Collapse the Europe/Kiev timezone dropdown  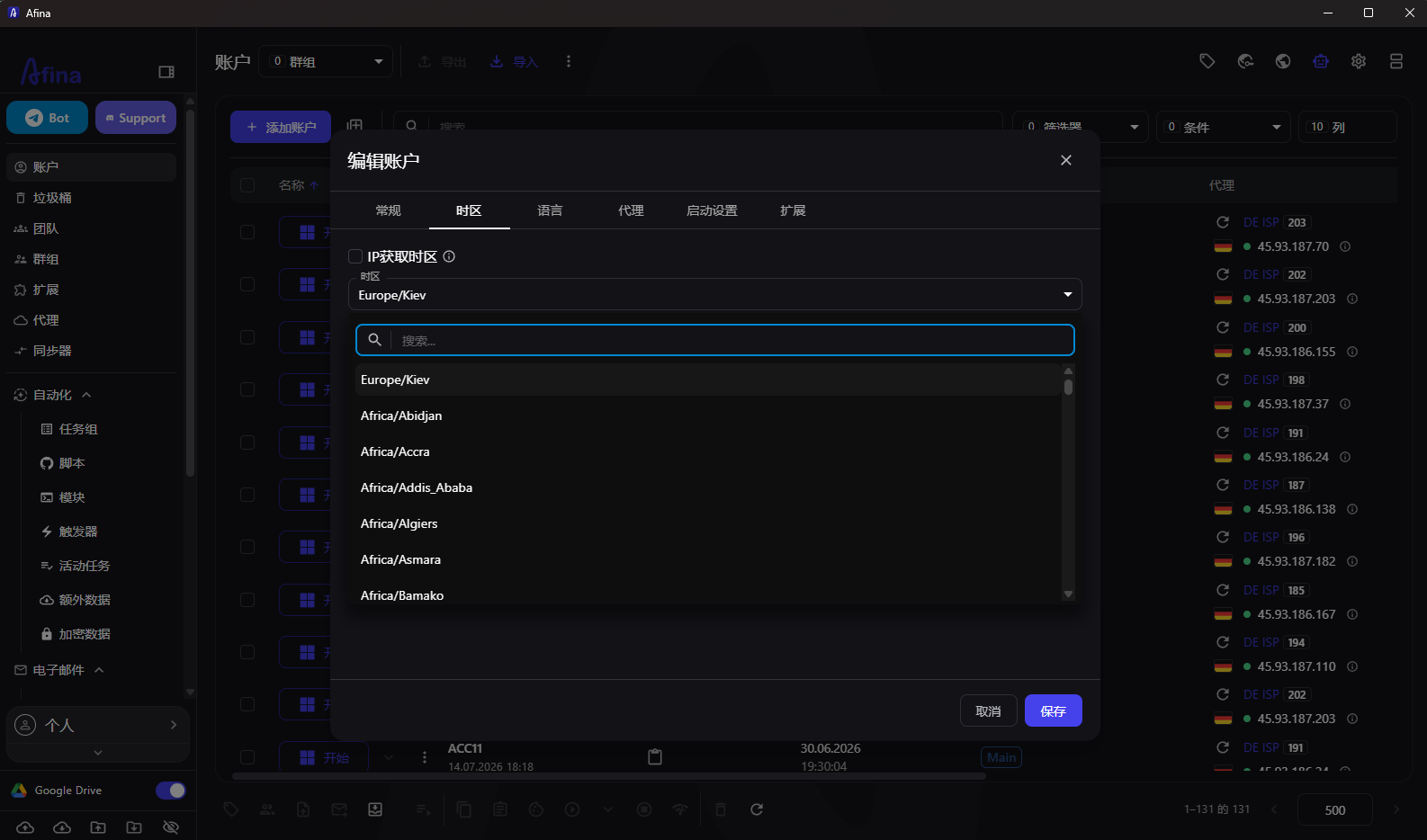1068,295
